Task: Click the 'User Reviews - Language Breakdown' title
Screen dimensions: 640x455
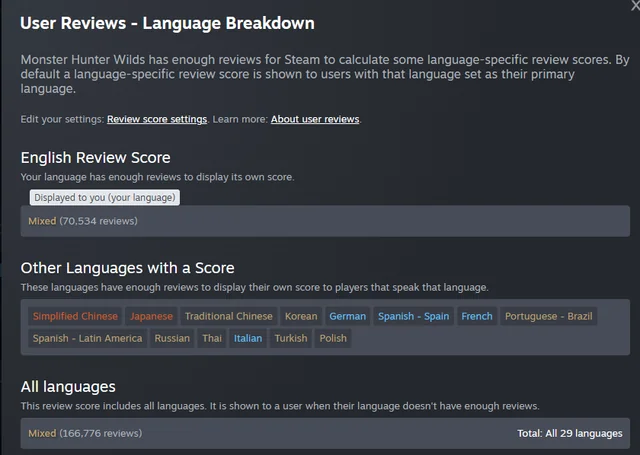Action: pos(167,23)
